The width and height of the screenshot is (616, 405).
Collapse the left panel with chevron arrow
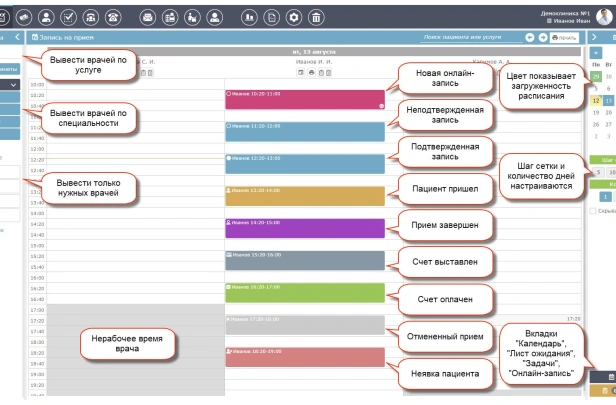17,37
